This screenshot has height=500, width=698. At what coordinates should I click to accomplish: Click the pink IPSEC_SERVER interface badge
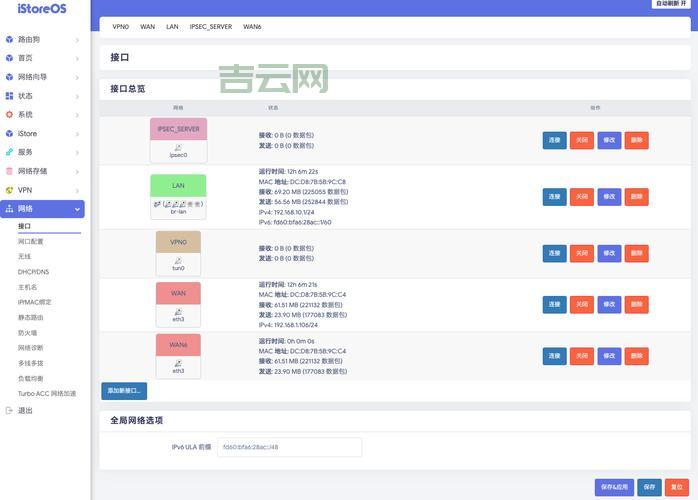pos(179,129)
